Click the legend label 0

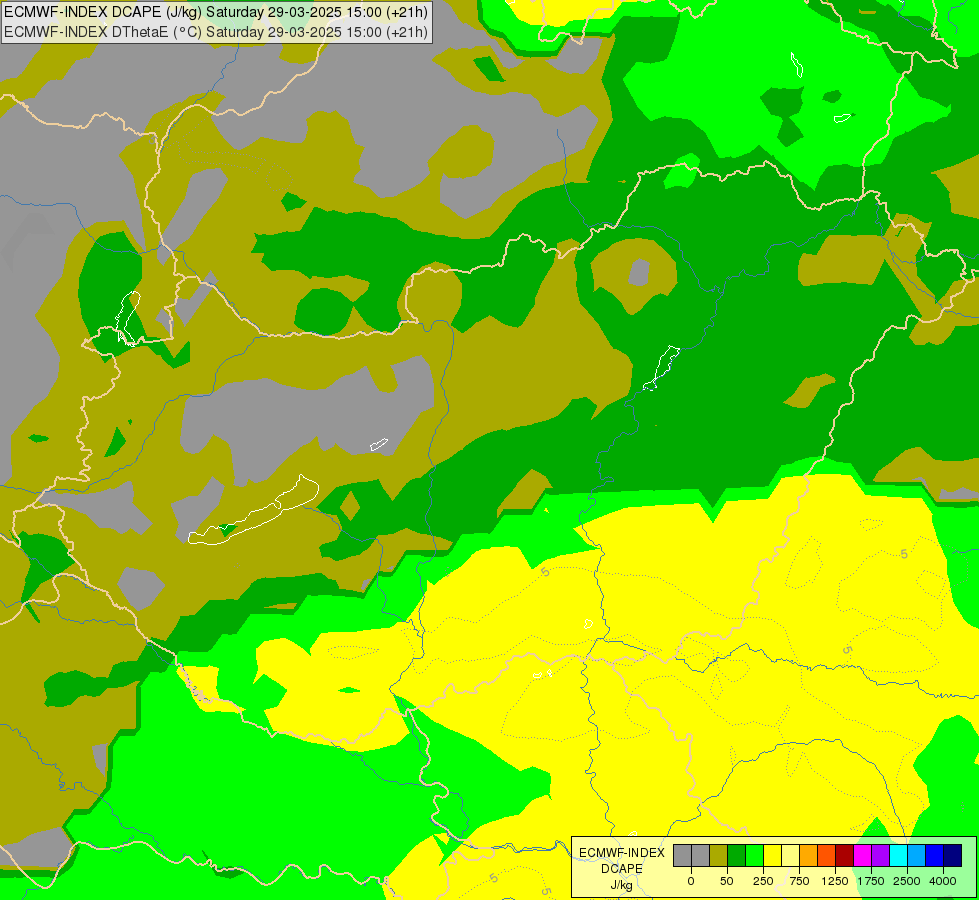[x=691, y=881]
